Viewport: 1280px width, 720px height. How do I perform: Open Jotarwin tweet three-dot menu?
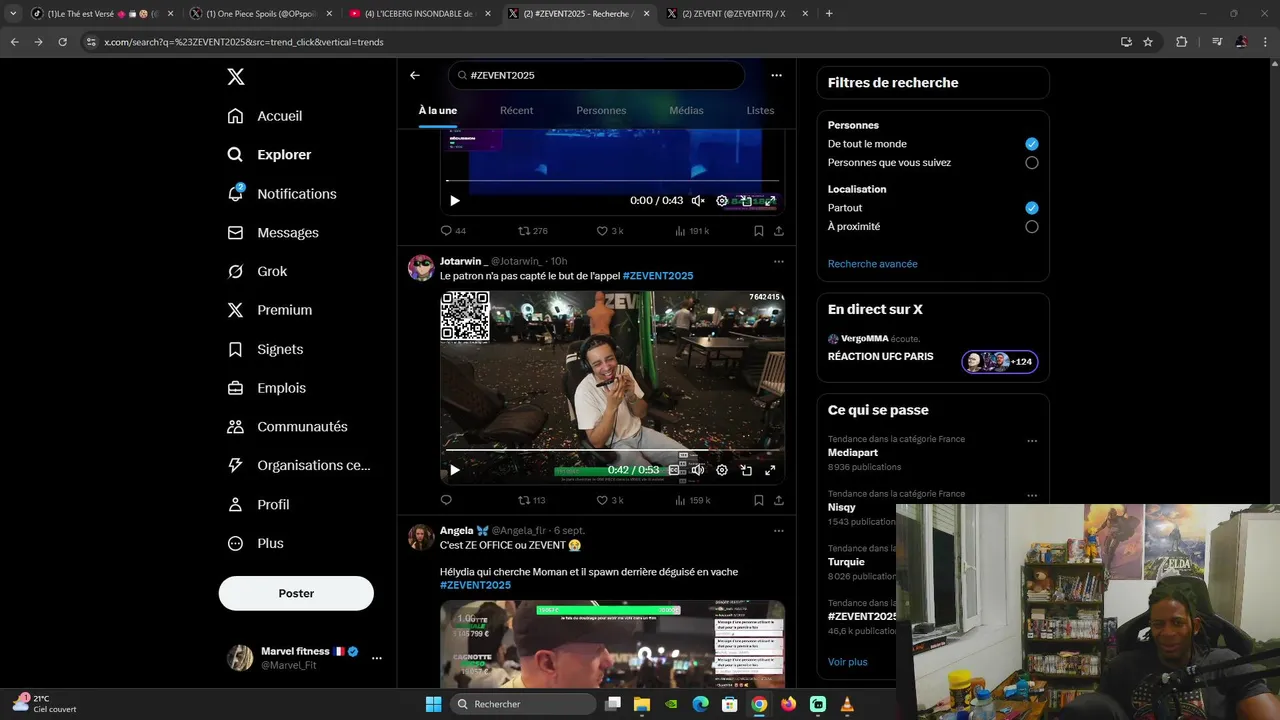click(778, 262)
